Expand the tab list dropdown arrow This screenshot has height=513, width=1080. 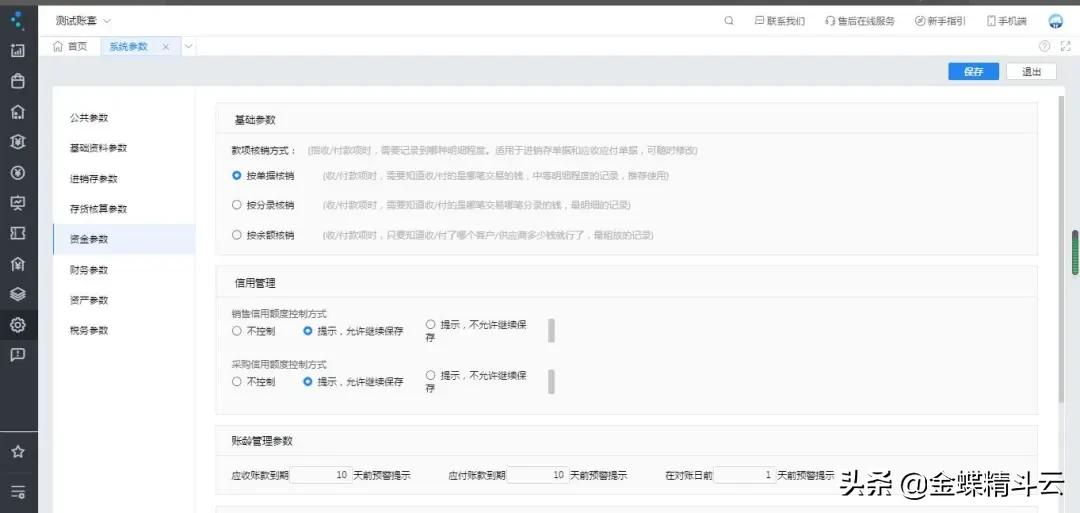pyautogui.click(x=188, y=46)
